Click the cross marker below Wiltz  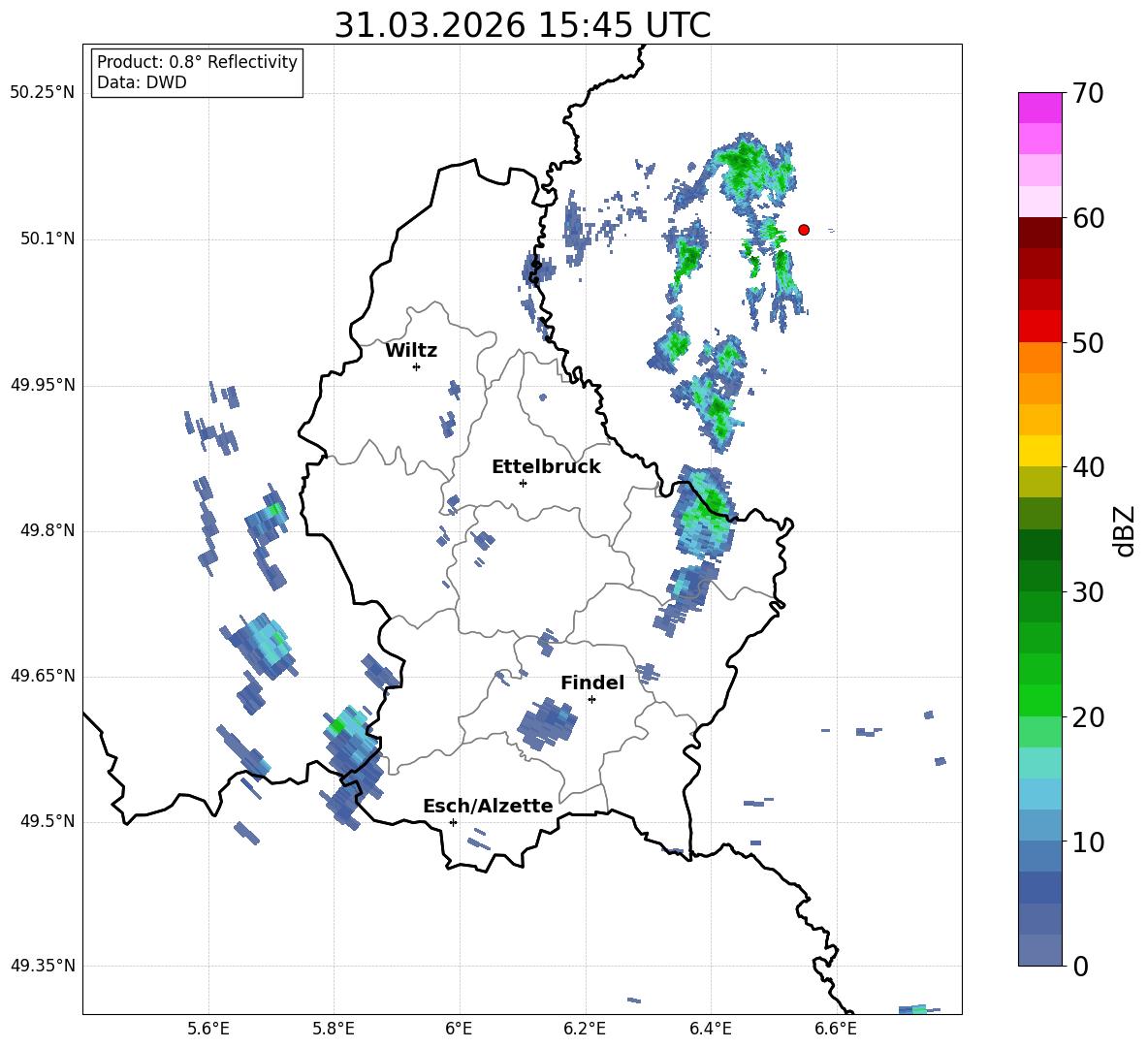click(417, 366)
